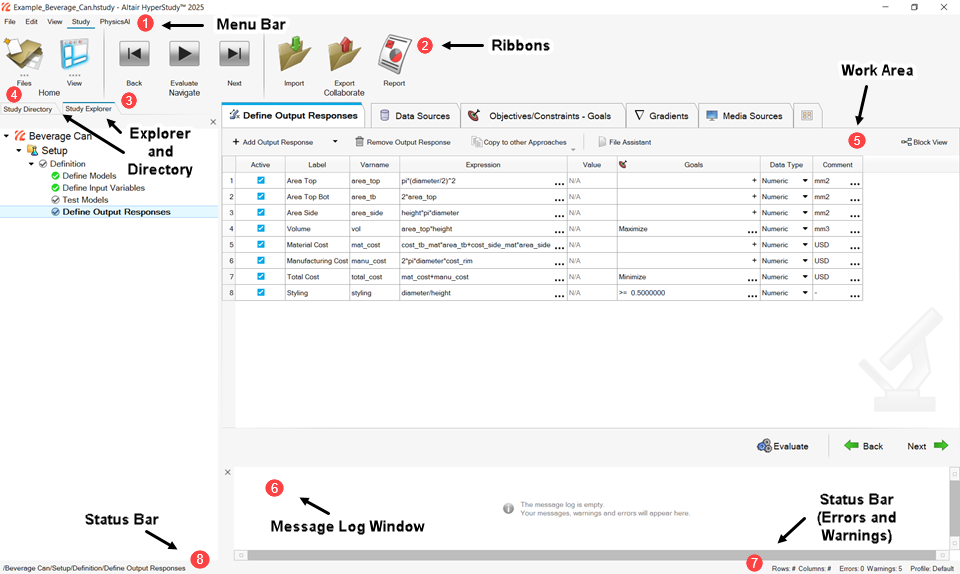This screenshot has width=960, height=574.
Task: Select Test Models tree item
Action: tap(80, 199)
